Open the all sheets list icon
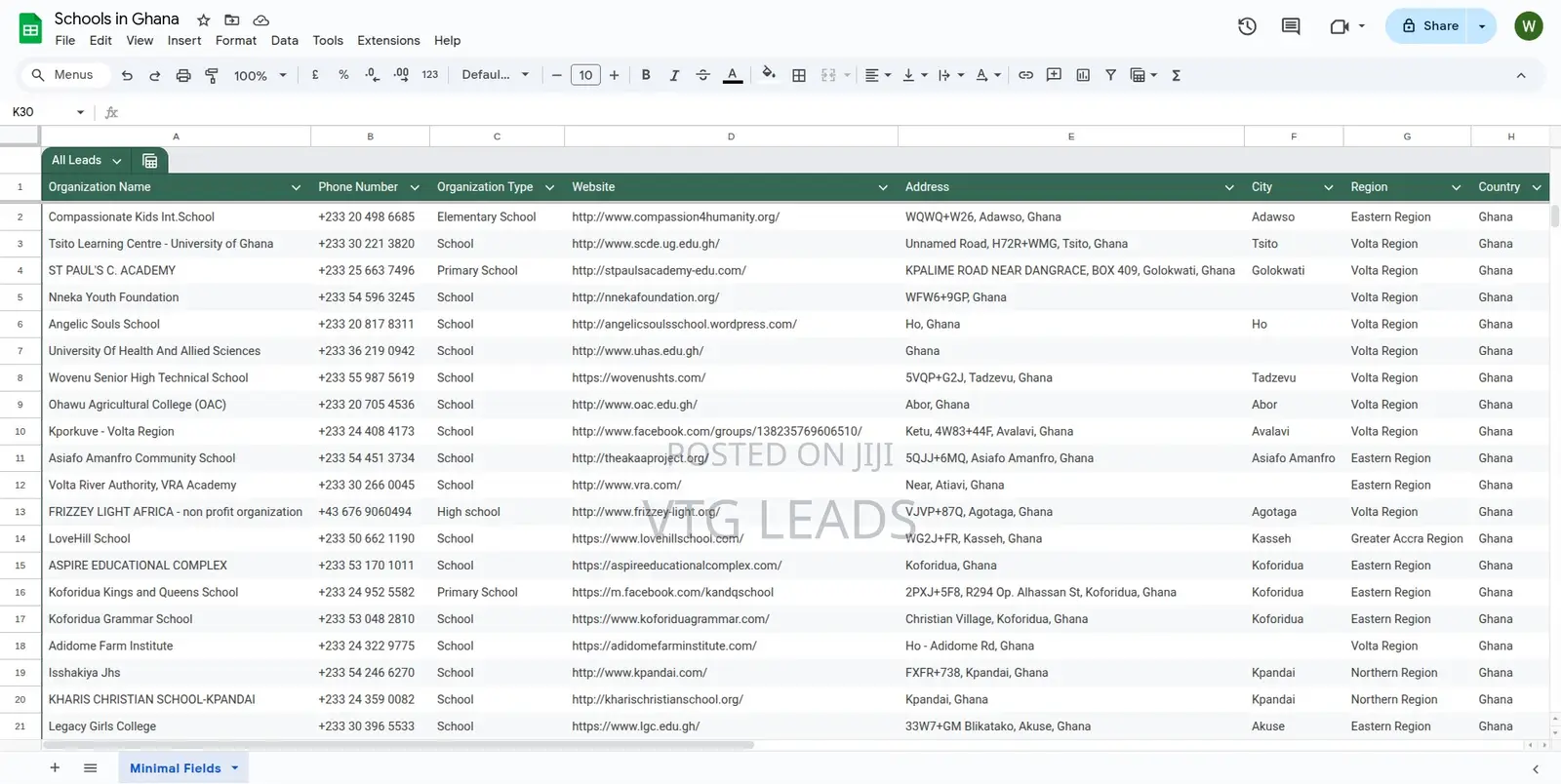Viewport: 1561px width, 784px height. [x=90, y=768]
